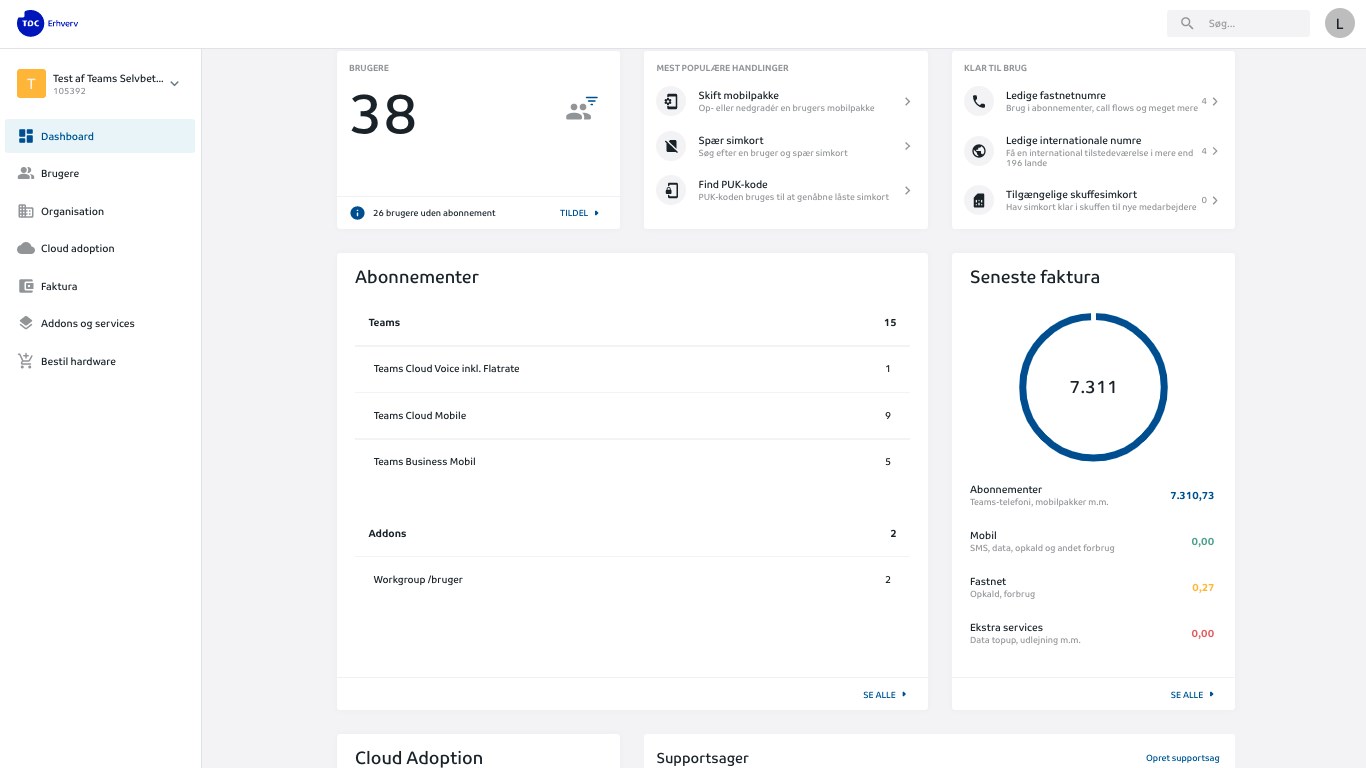Open Ledige fastnetnumre chevron arrow
Image resolution: width=1366 pixels, height=768 pixels.
pyautogui.click(x=1215, y=101)
